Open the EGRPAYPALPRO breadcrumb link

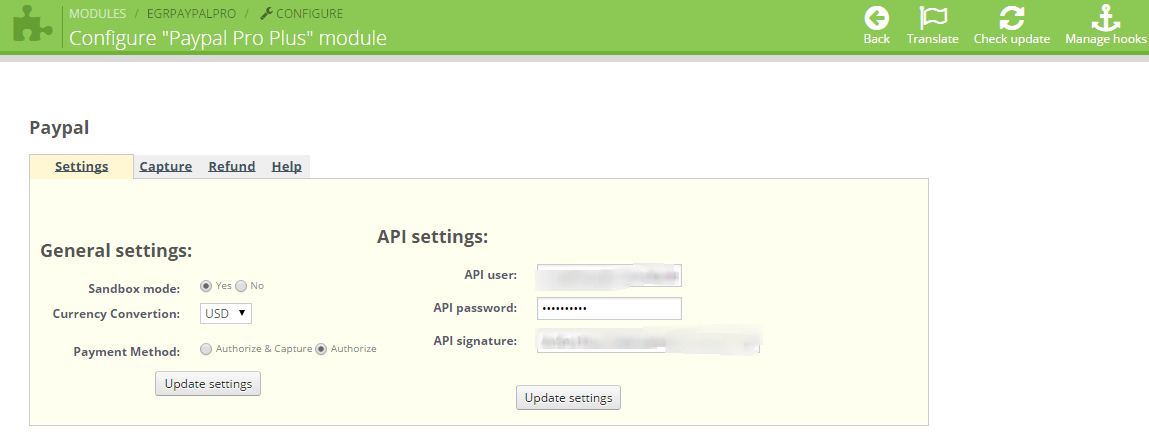click(x=191, y=13)
